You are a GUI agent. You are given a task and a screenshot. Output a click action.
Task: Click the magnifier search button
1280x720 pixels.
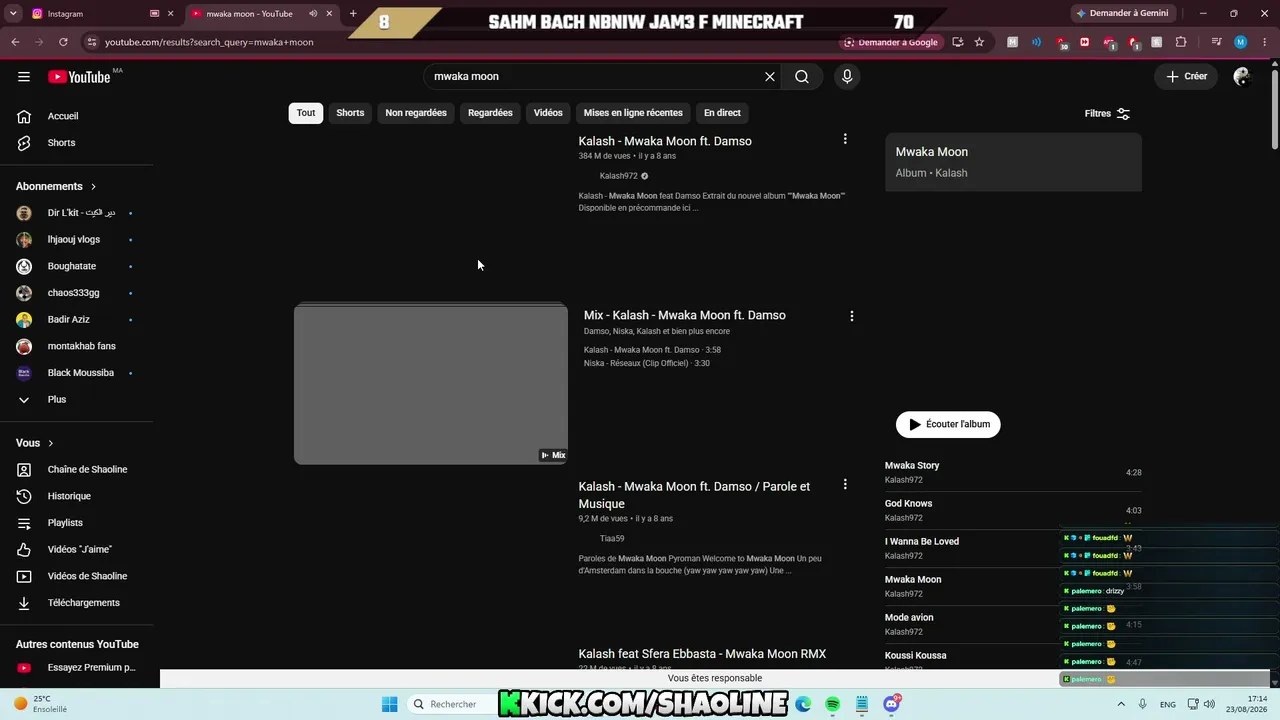[802, 77]
